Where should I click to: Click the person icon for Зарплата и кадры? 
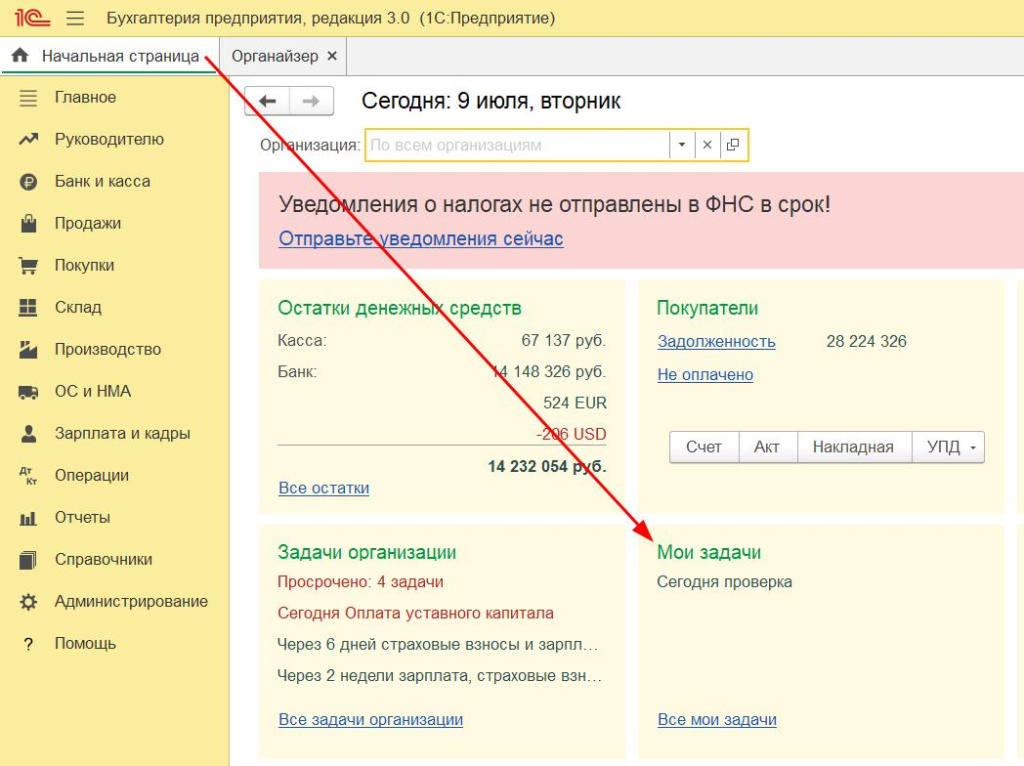[29, 434]
